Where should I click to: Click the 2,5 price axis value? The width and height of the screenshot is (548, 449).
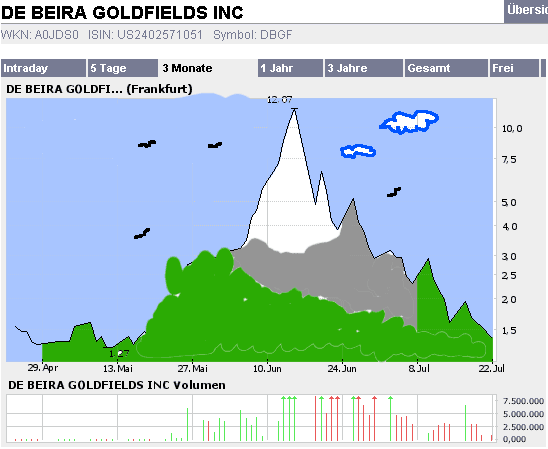pyautogui.click(x=509, y=276)
